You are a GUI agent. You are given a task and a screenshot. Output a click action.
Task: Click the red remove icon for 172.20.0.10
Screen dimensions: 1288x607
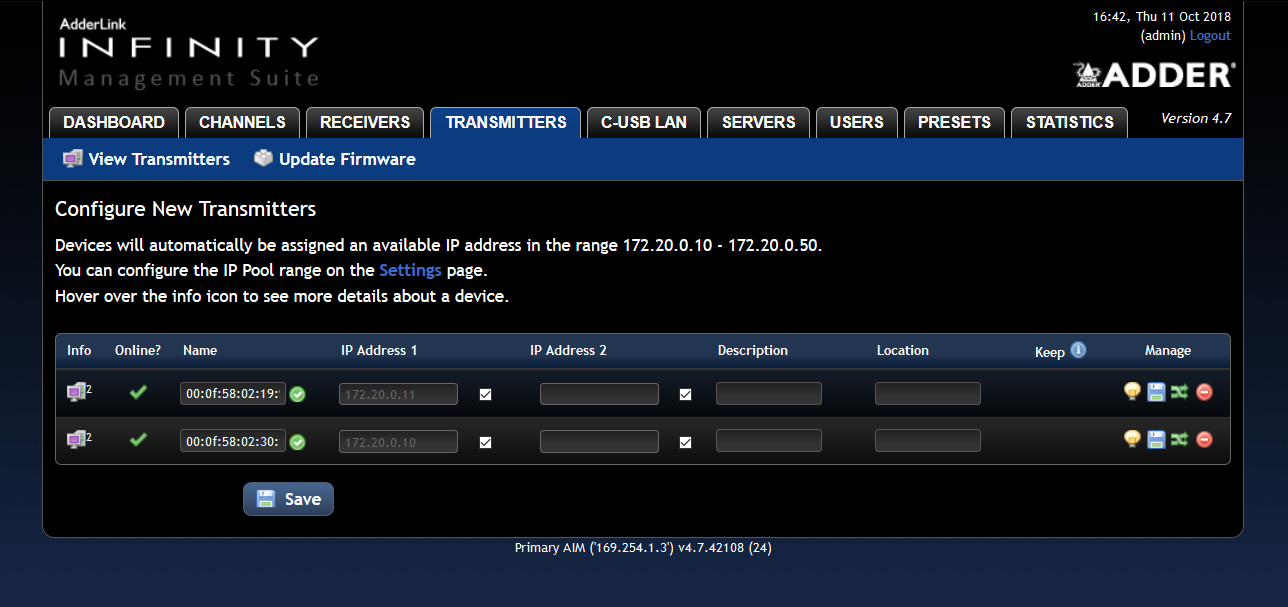click(1204, 439)
